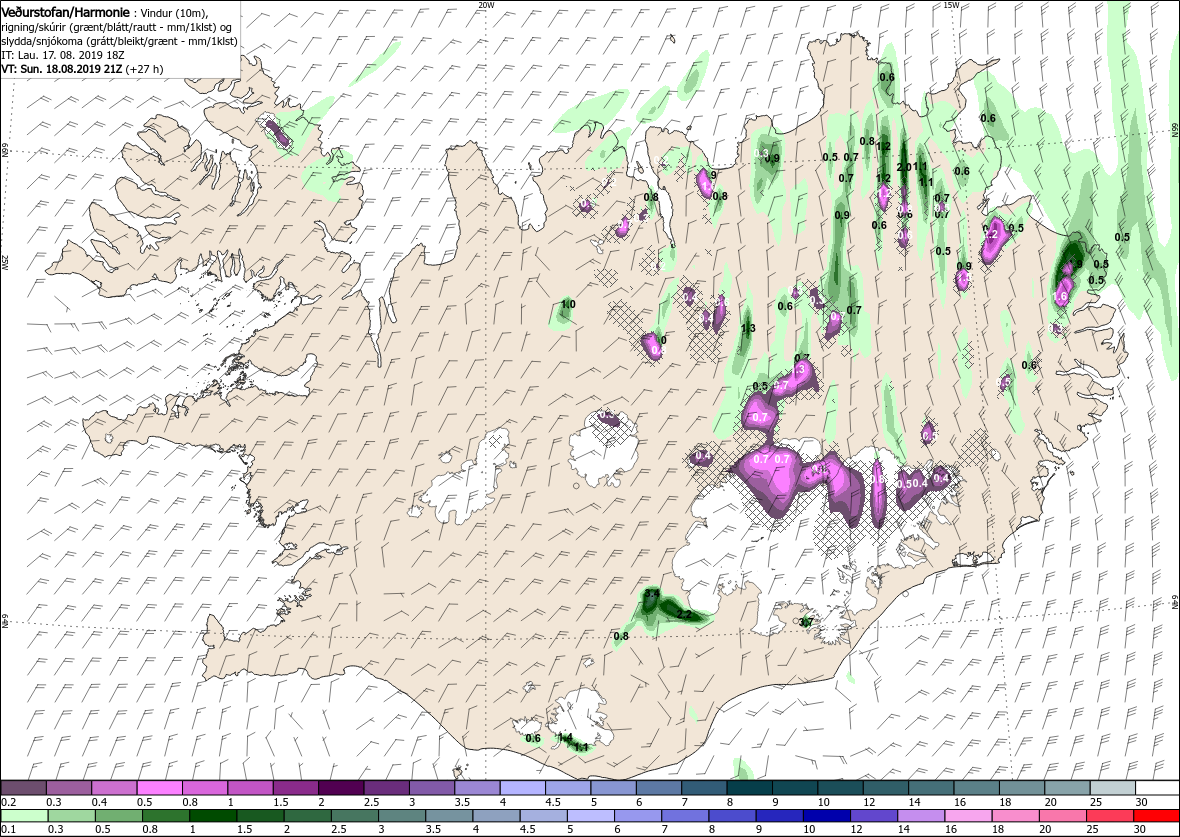Click the pale grey snow legend swatch labeled 25

[x=1112, y=787]
